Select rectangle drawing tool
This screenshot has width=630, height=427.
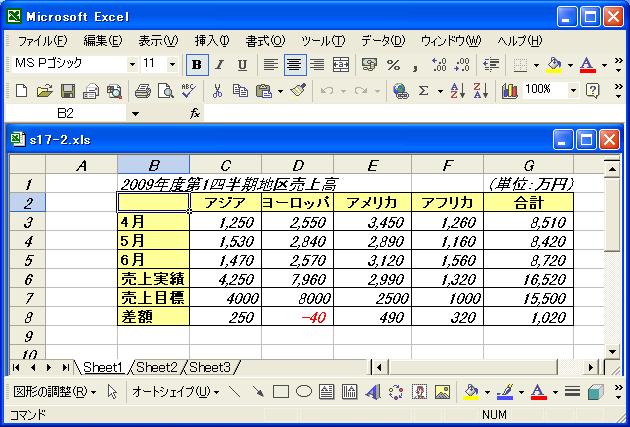tap(280, 392)
